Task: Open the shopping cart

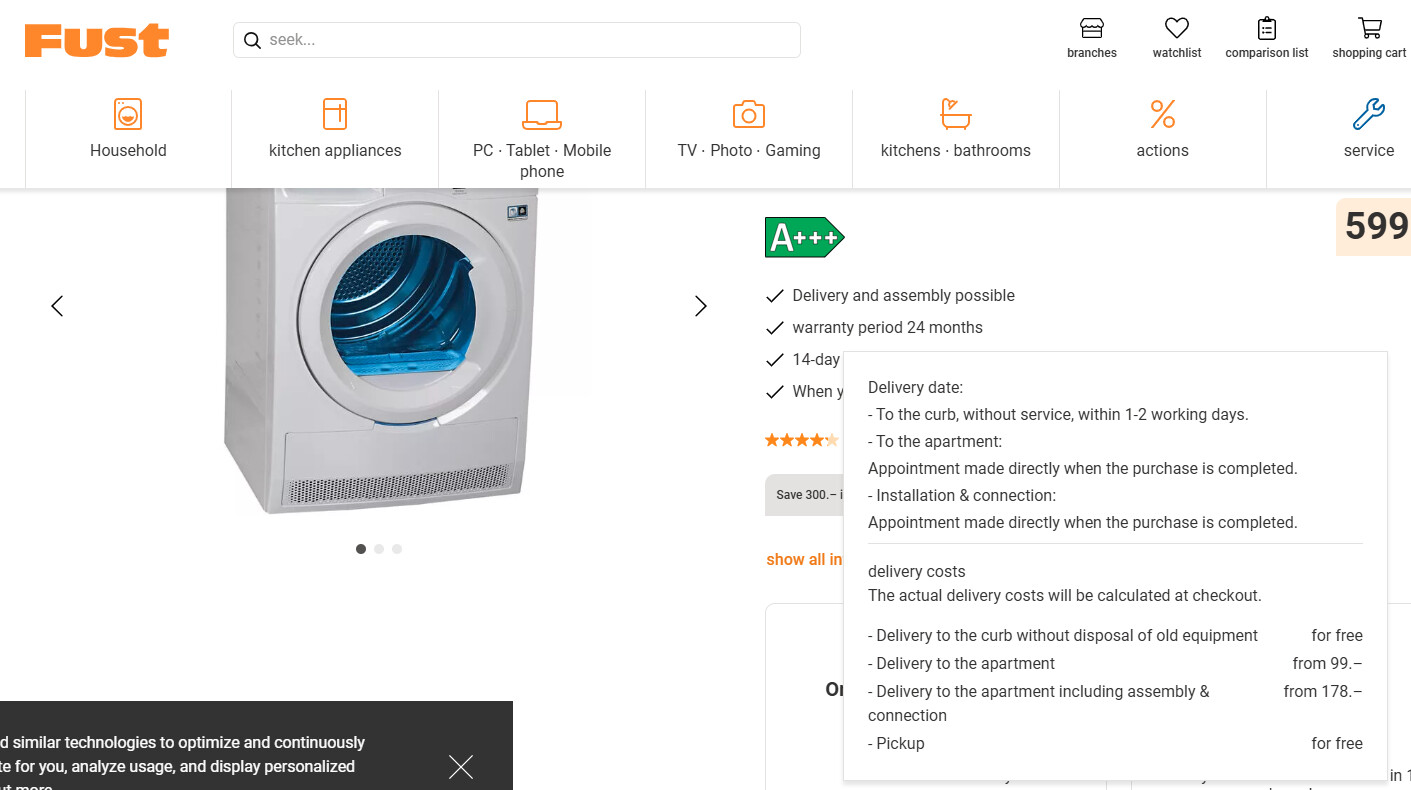Action: click(1369, 29)
